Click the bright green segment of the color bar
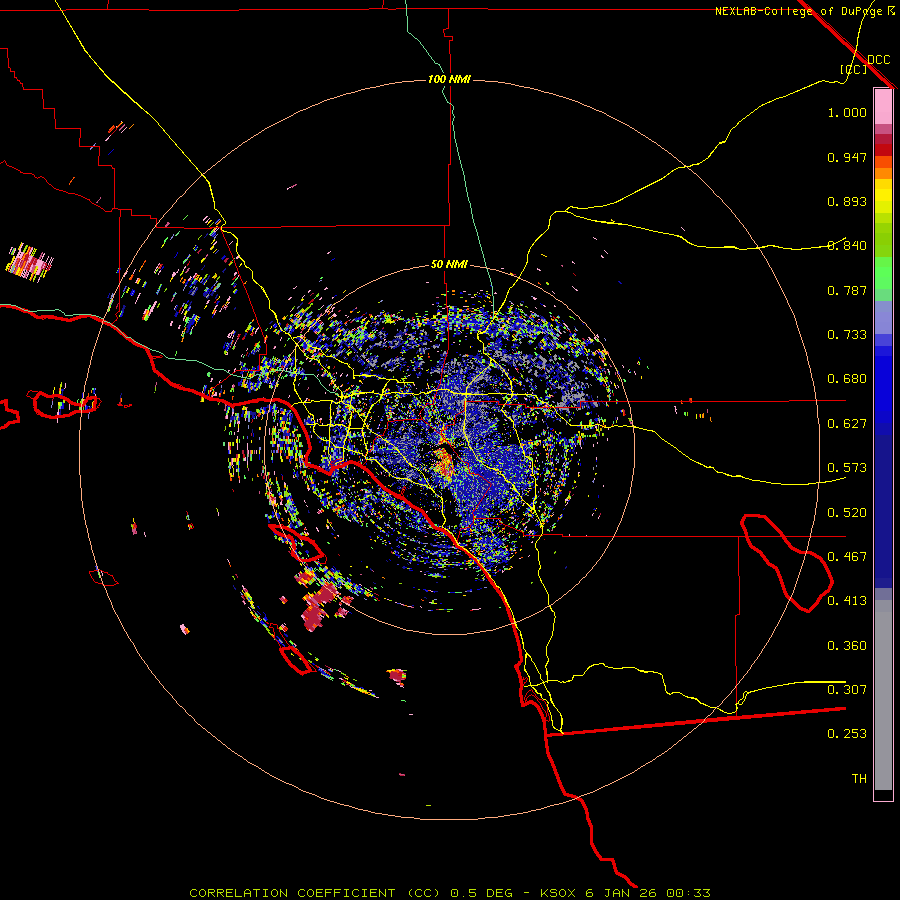The image size is (900, 900). tap(883, 273)
